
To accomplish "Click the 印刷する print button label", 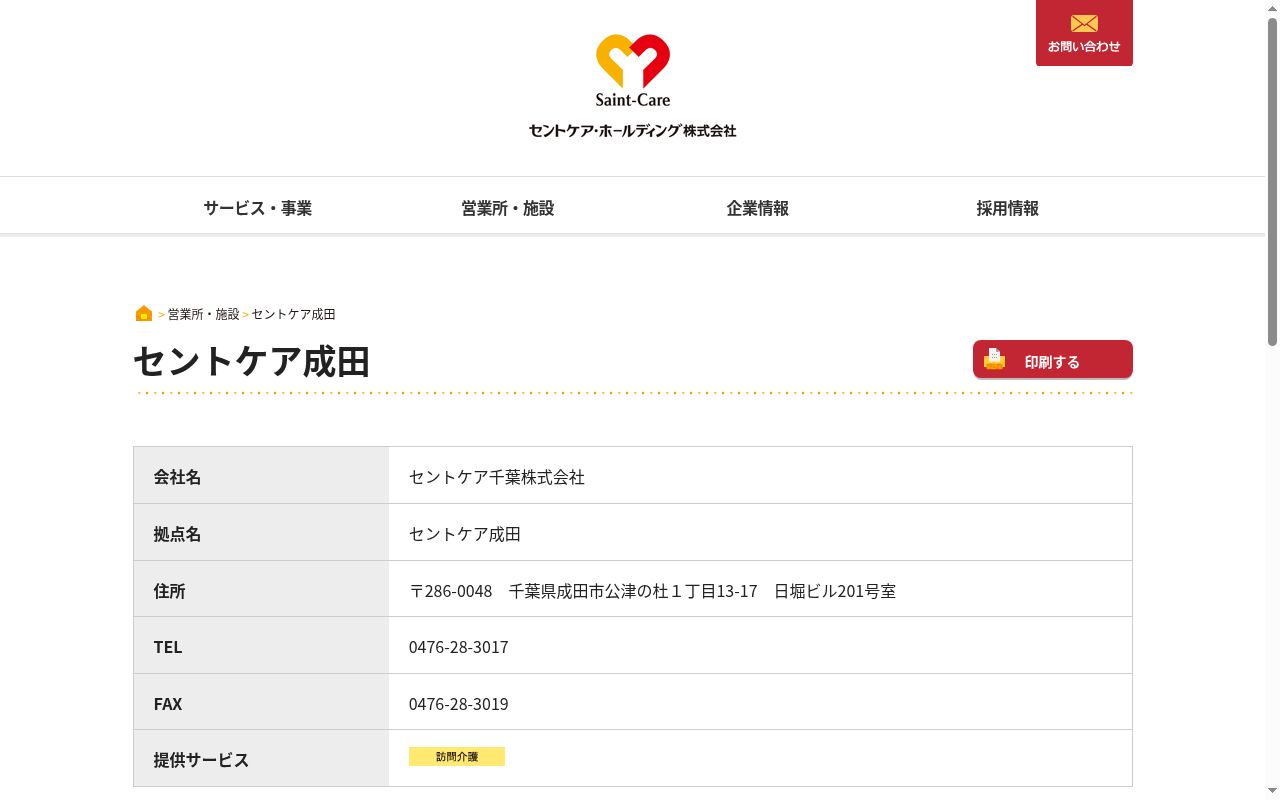I will point(1052,362).
